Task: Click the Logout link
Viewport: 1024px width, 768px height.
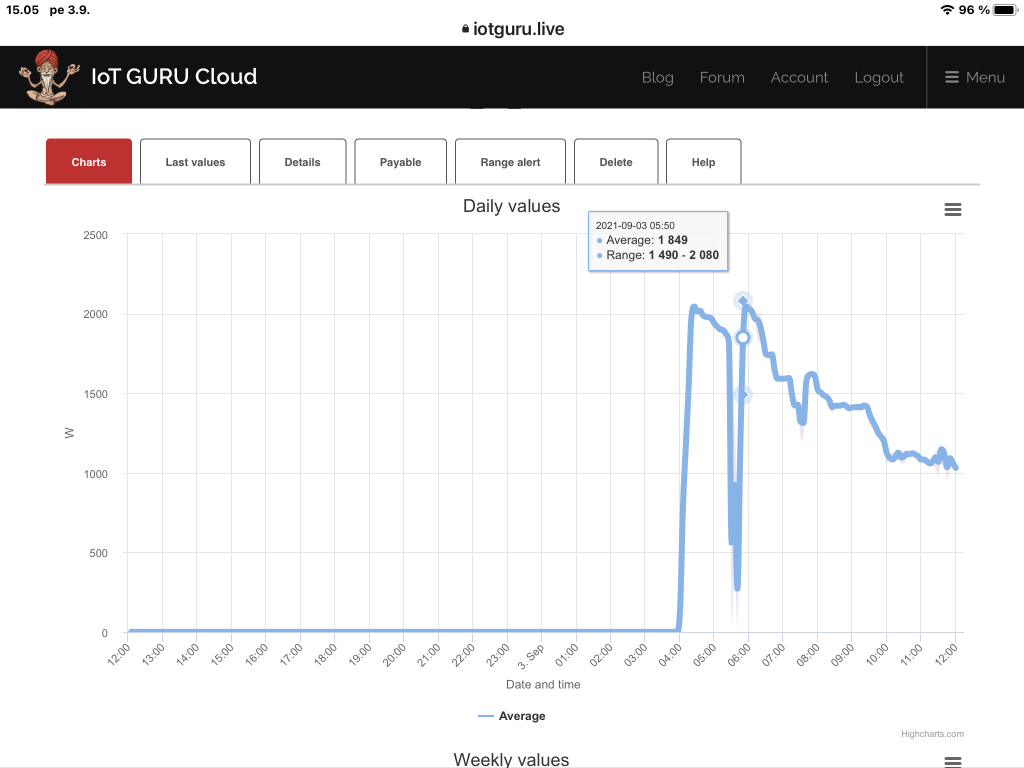Action: [879, 77]
